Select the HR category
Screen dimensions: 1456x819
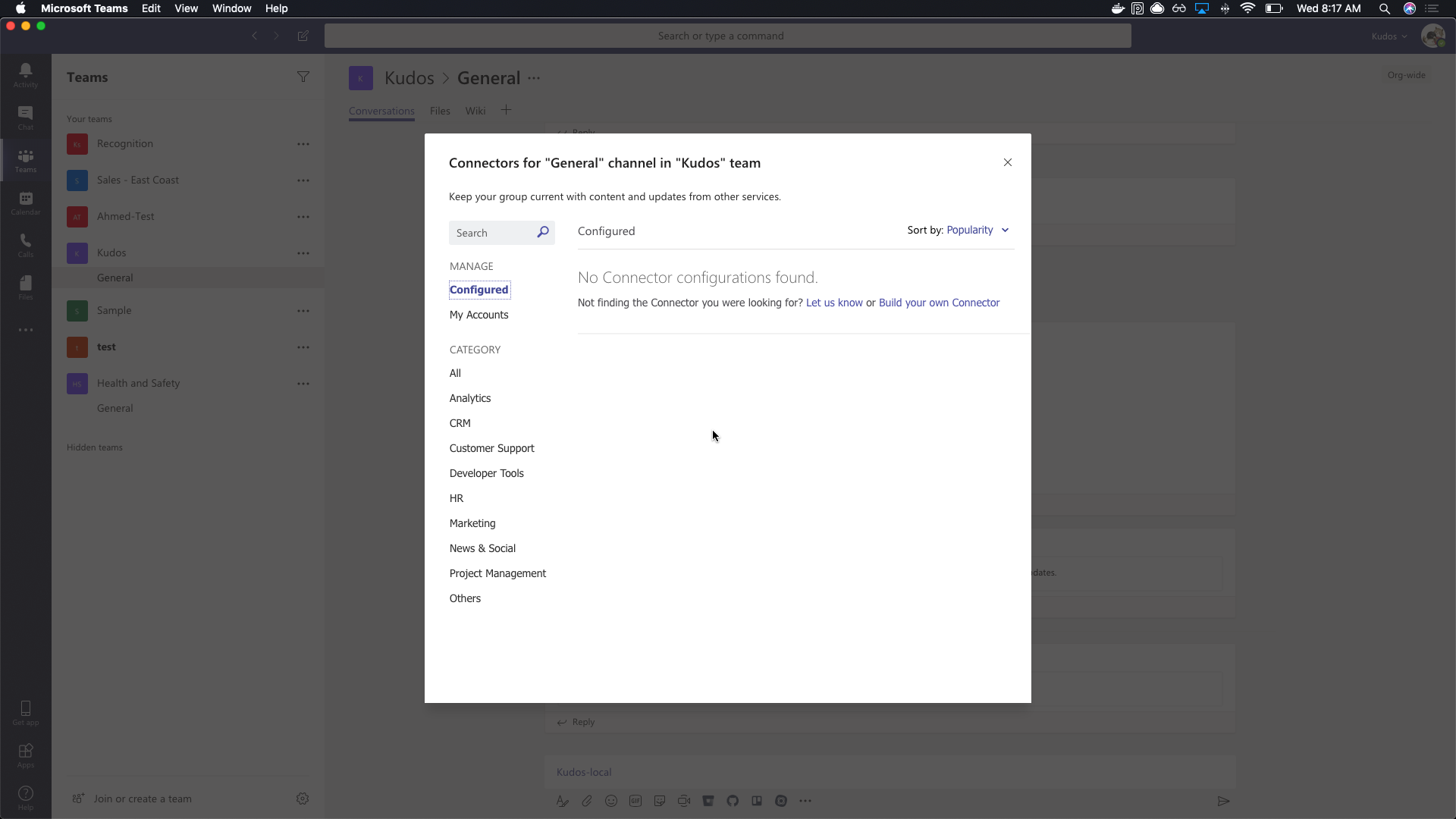pos(457,498)
